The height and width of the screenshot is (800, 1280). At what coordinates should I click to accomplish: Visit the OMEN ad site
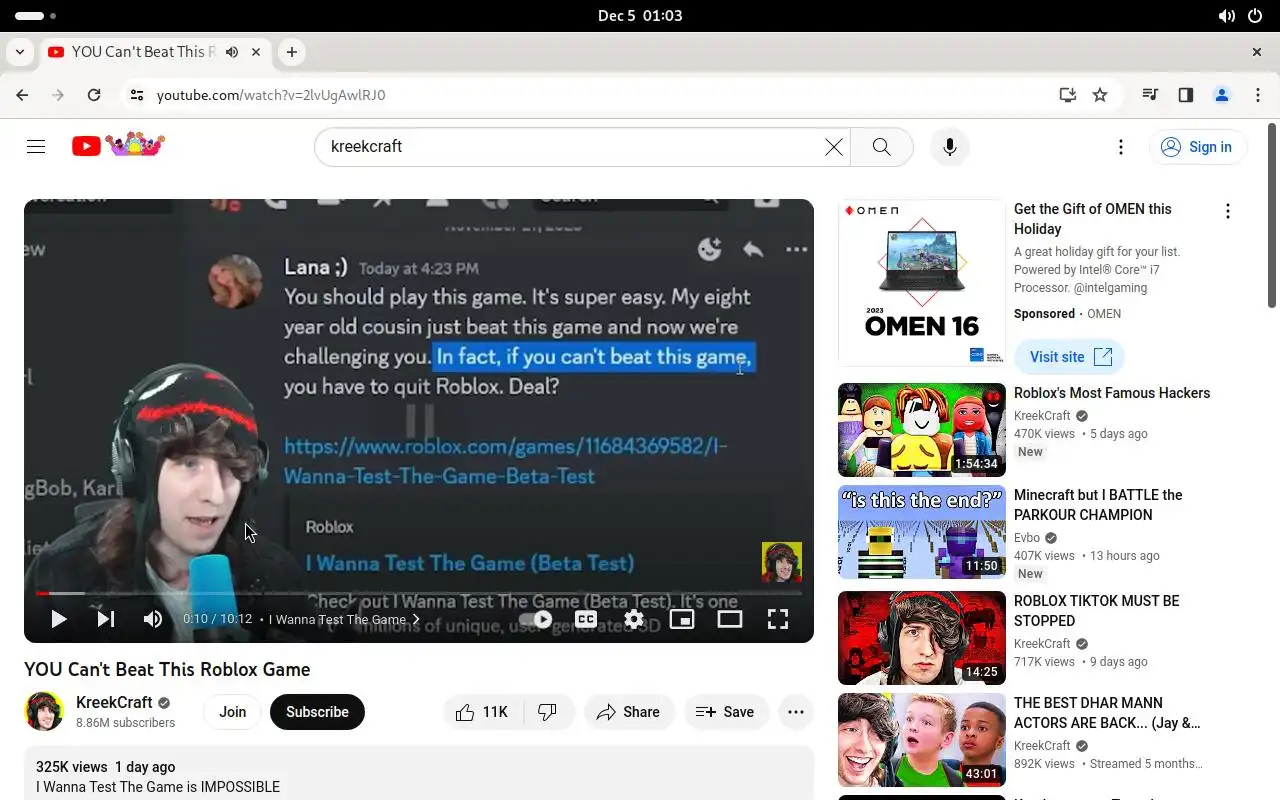1070,357
